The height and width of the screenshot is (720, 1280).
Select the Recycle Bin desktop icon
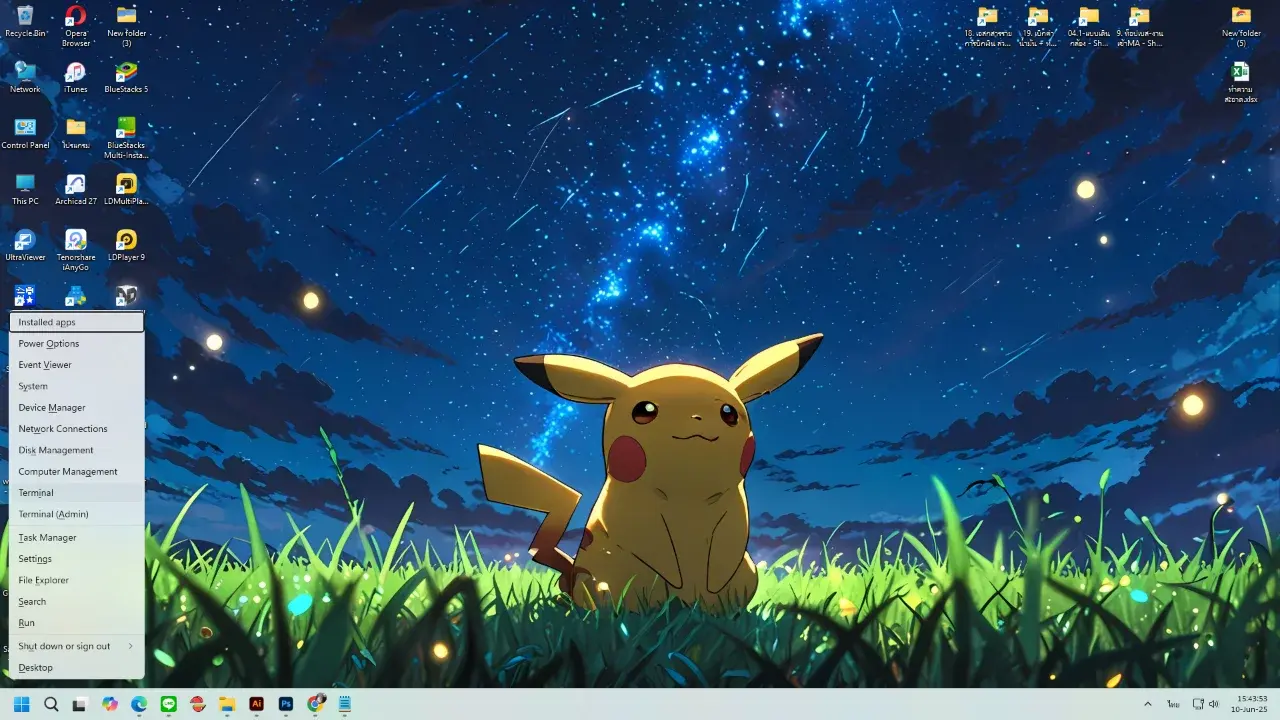tap(25, 21)
